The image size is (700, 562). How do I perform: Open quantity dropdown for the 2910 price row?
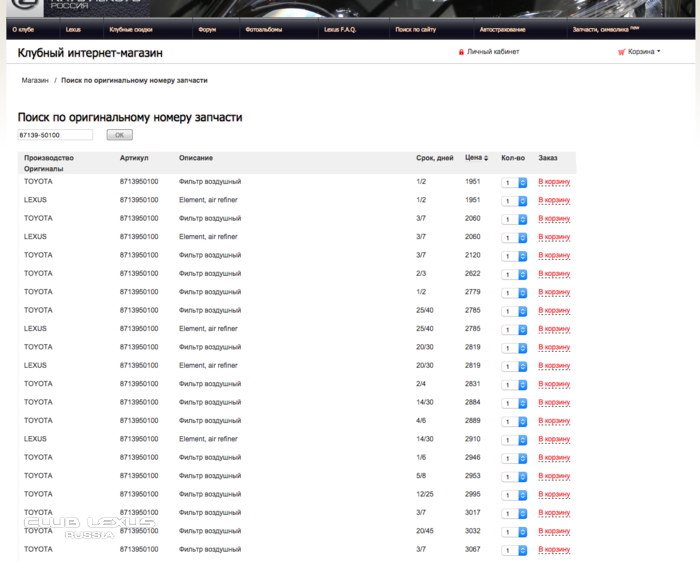(514, 440)
